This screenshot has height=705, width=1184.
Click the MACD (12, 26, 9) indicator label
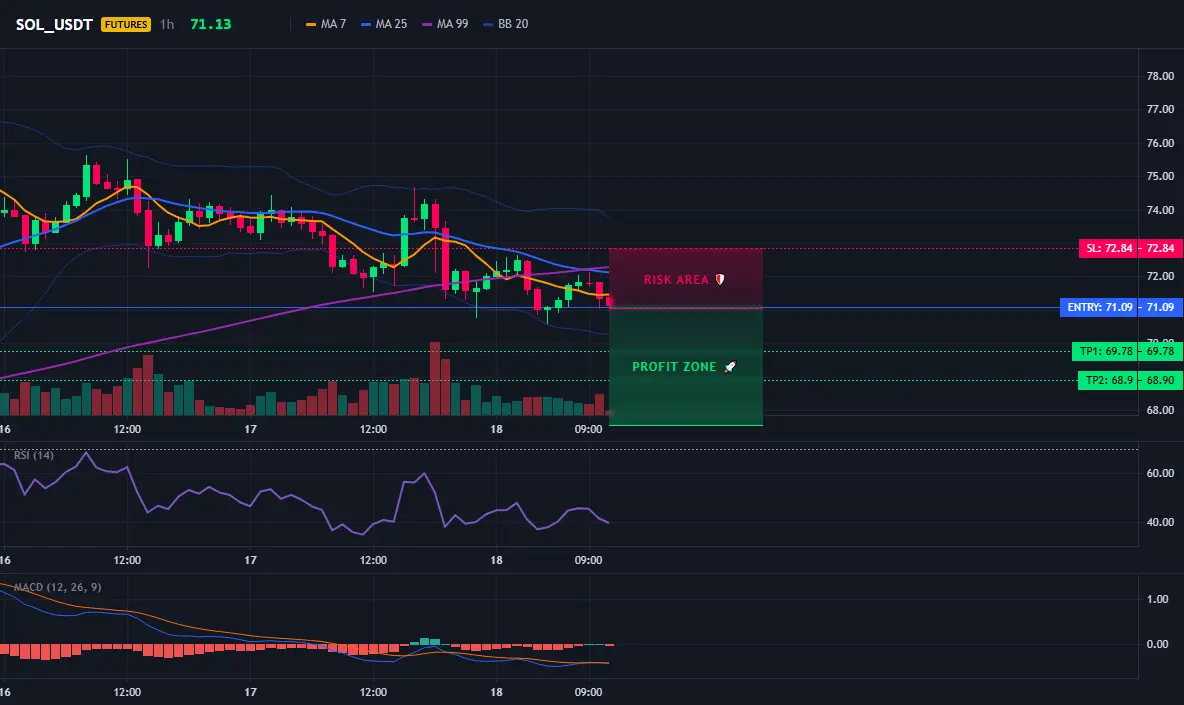coord(57,587)
